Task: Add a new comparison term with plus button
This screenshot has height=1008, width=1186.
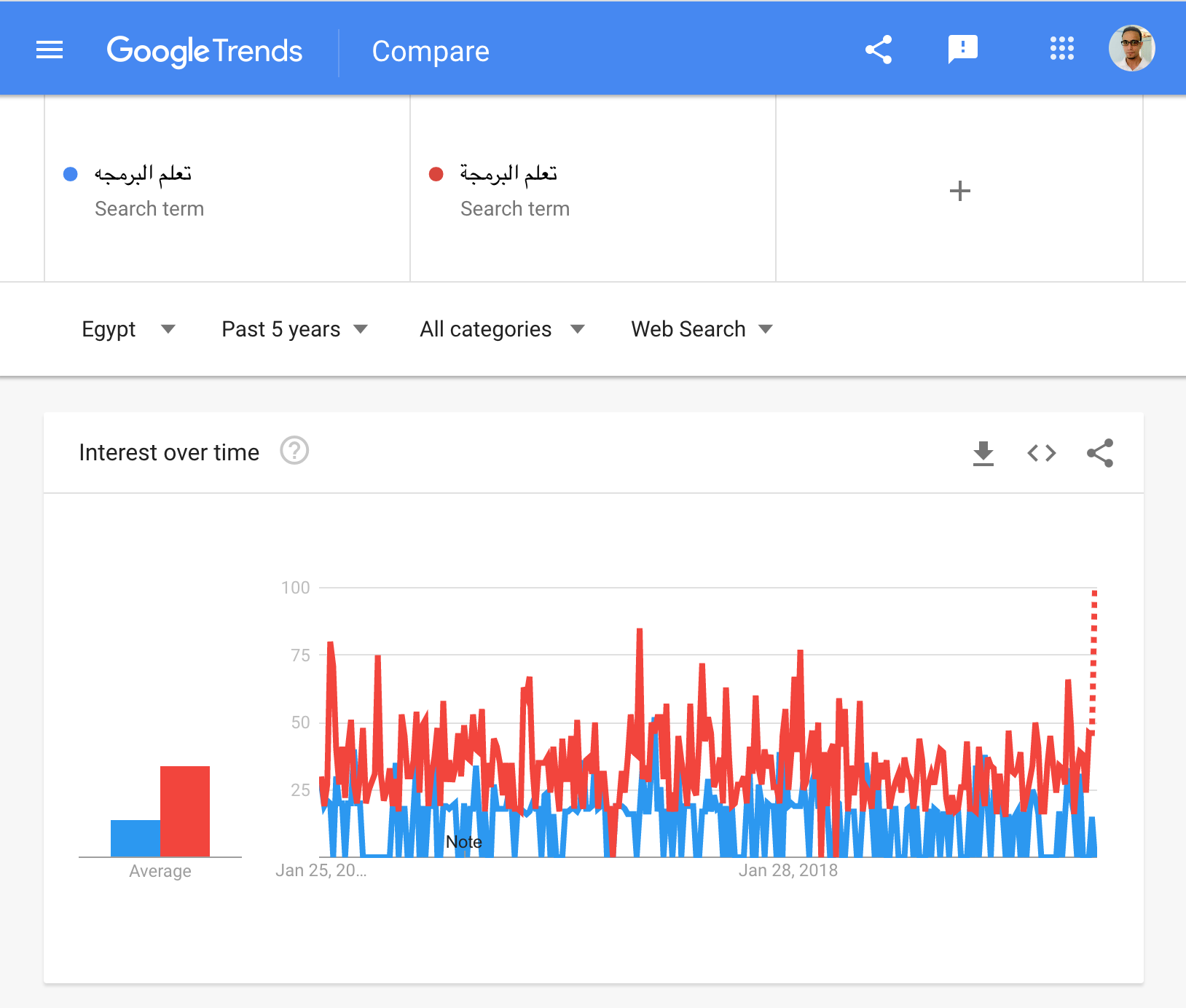Action: point(960,191)
